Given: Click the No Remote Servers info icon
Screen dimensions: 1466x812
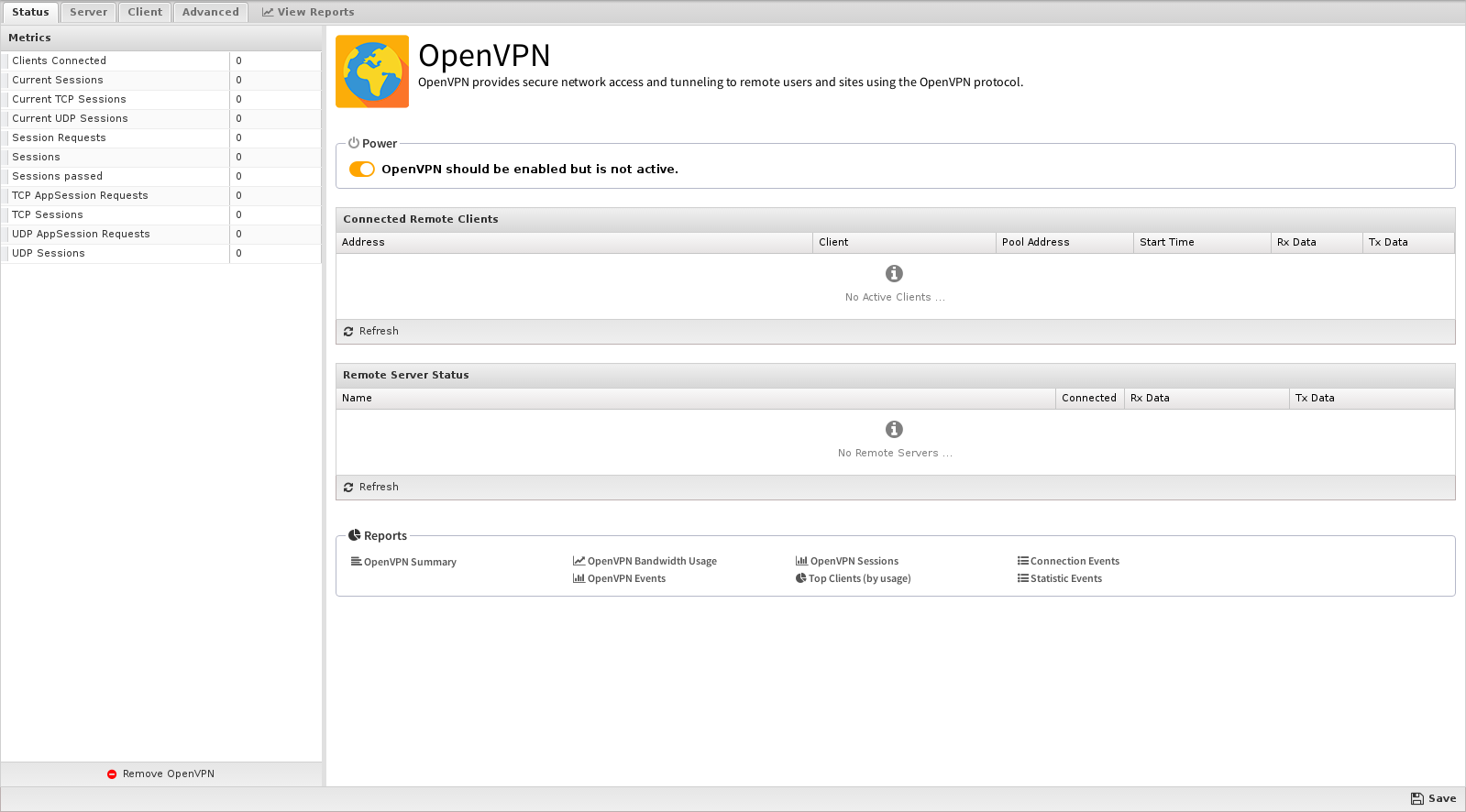Looking at the screenshot, I should point(894,429).
